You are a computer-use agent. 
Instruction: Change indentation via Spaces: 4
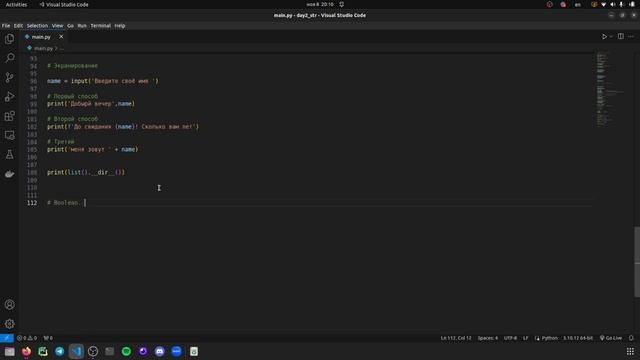pyautogui.click(x=488, y=338)
